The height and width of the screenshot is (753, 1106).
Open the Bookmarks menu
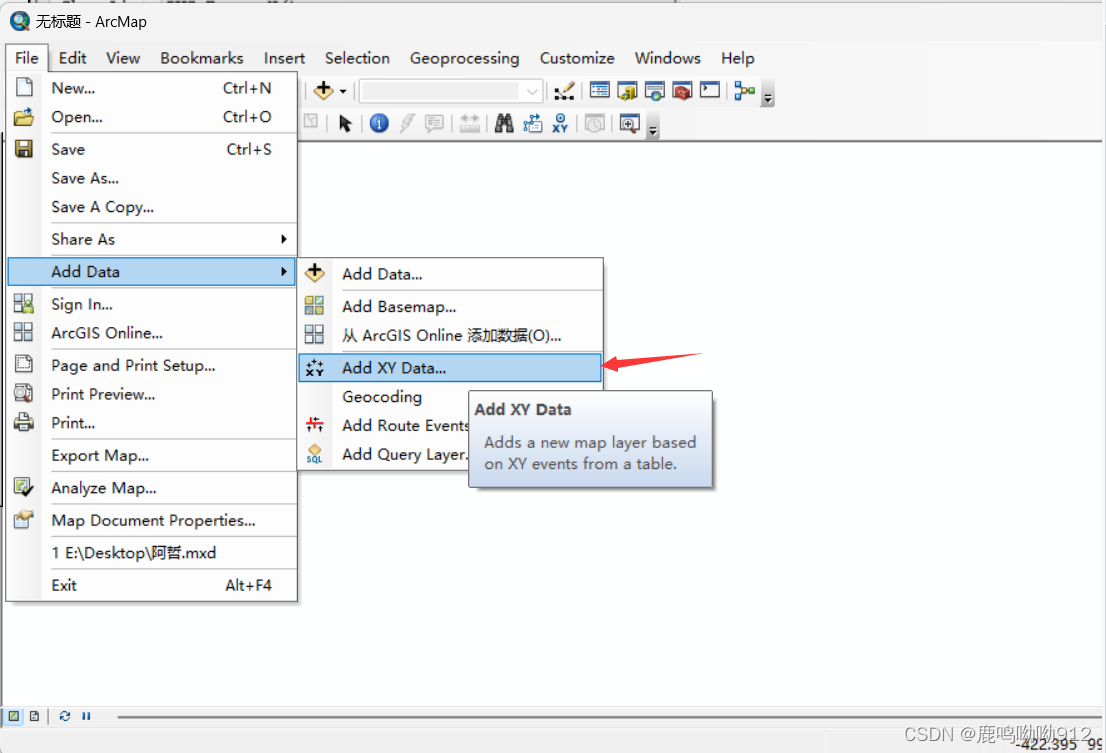[x=202, y=58]
